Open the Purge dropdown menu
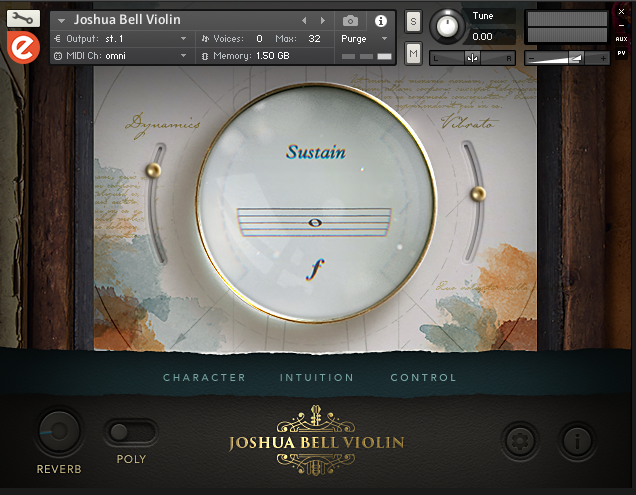Image resolution: width=636 pixels, height=495 pixels. (x=364, y=39)
